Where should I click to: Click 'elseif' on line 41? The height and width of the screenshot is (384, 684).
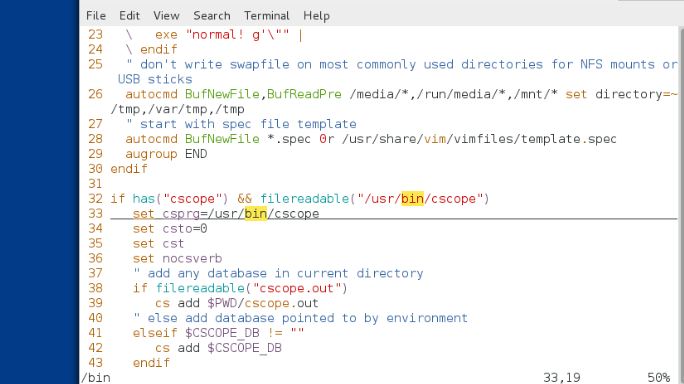tap(155, 333)
